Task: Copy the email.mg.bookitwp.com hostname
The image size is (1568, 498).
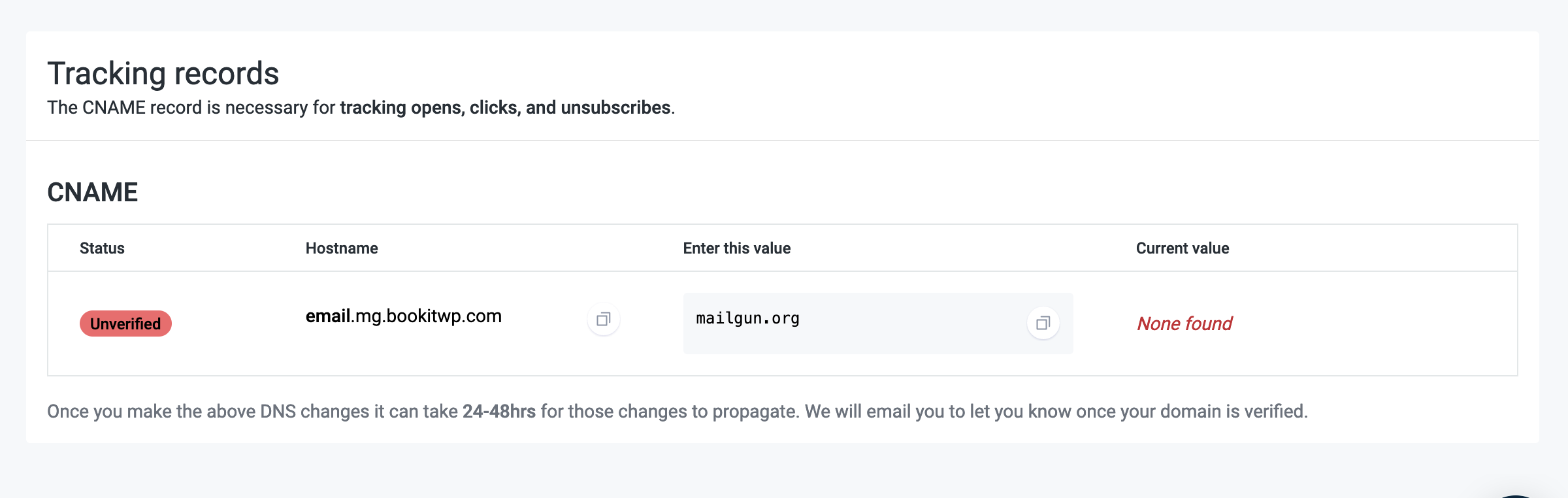Action: pos(603,320)
